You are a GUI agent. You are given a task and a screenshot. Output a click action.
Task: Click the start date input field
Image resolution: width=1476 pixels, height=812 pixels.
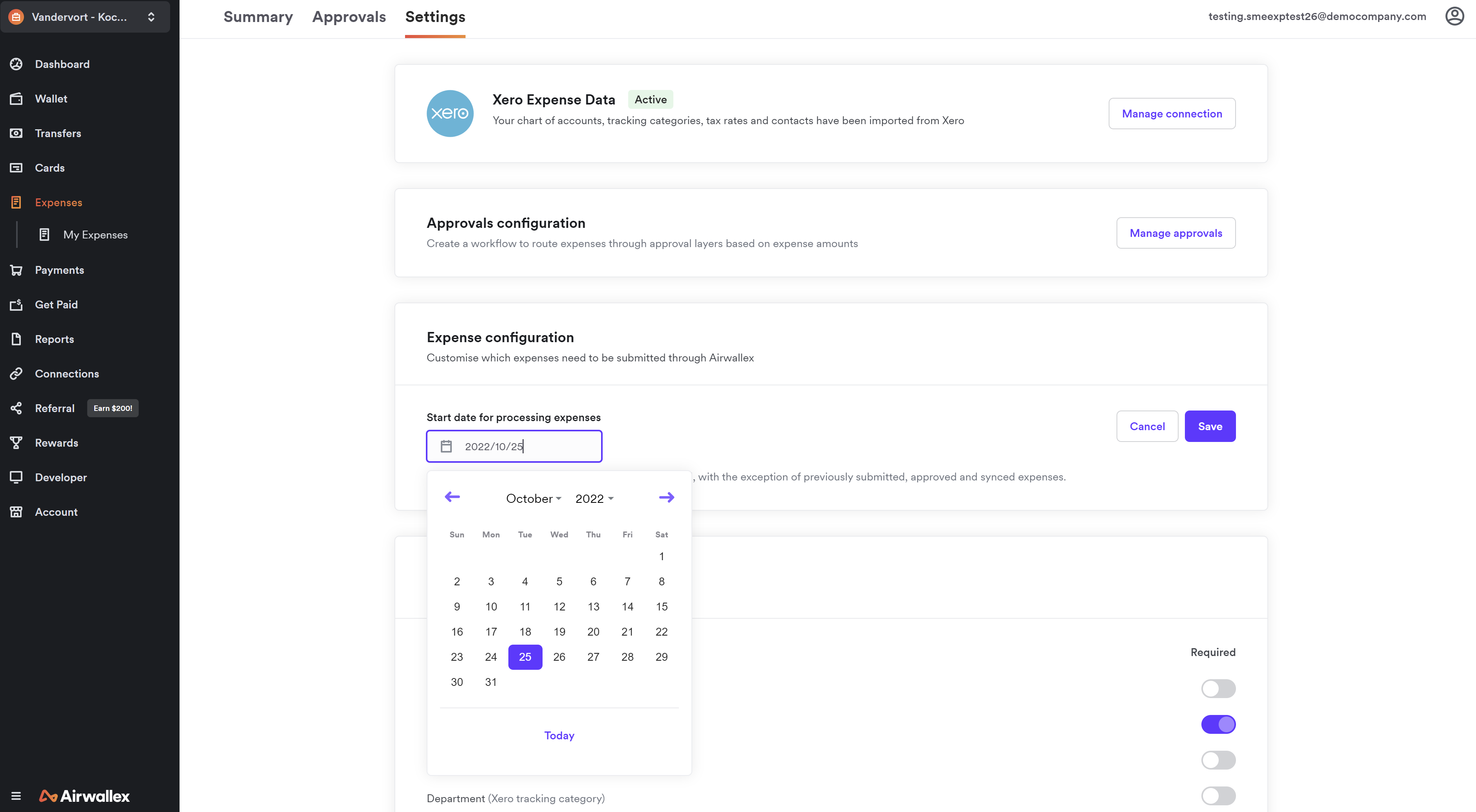pos(514,446)
